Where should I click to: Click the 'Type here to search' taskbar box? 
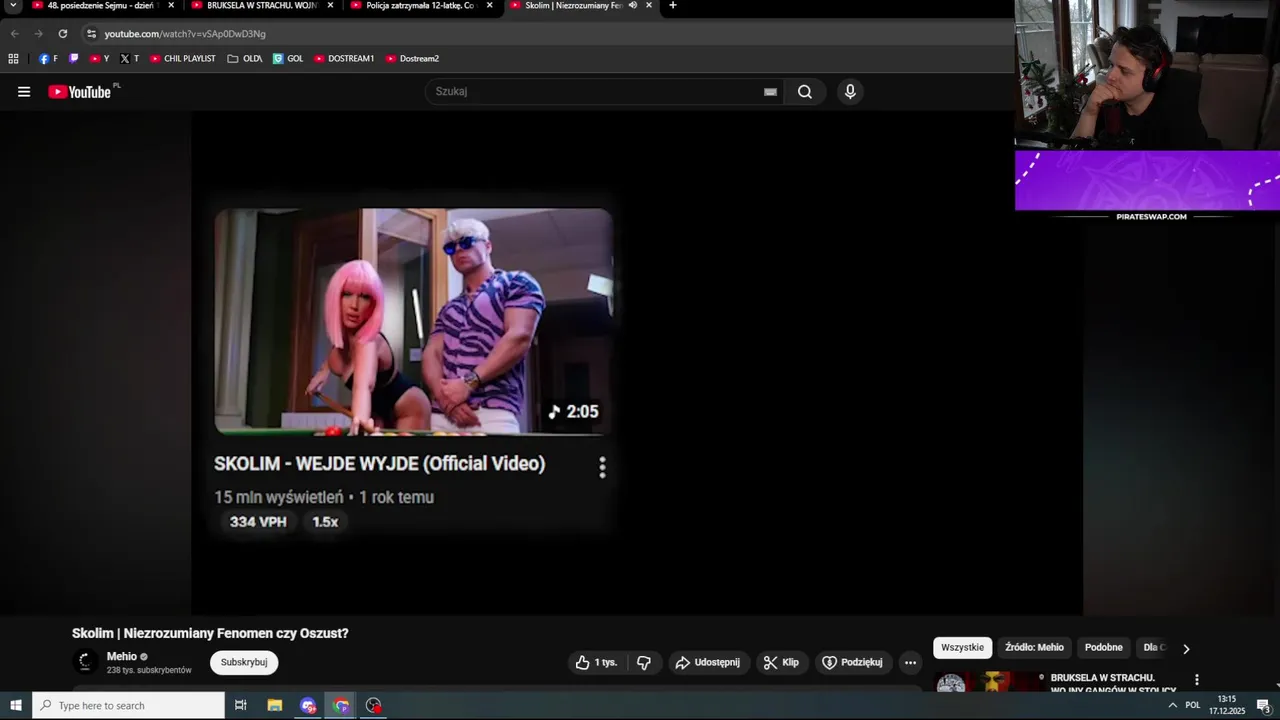[129, 705]
